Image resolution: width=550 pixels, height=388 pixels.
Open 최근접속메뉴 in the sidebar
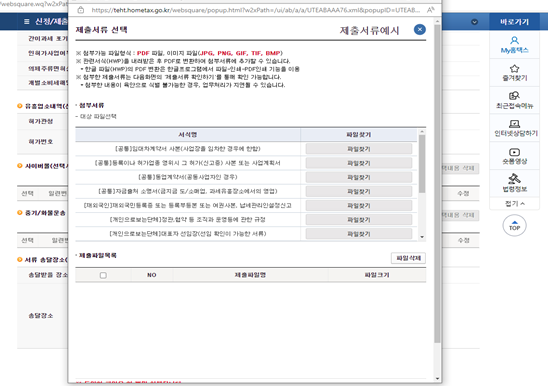(514, 101)
